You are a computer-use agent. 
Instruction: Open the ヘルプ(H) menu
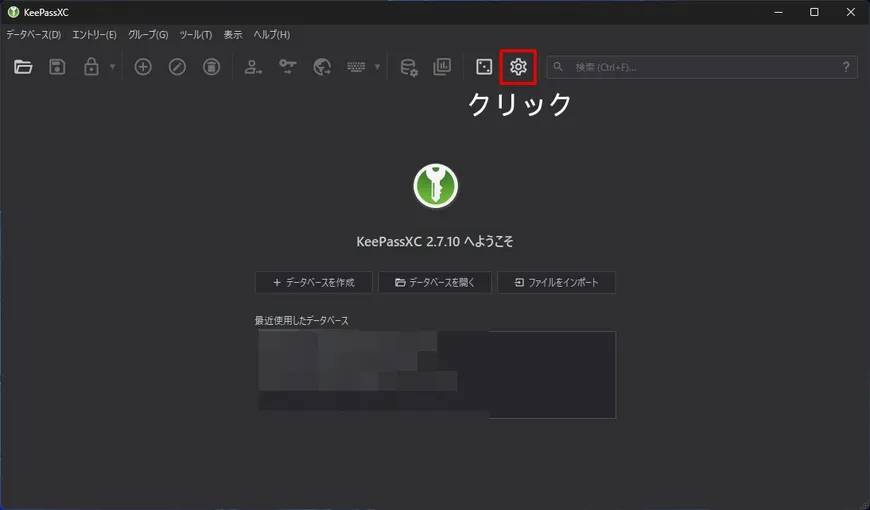pyautogui.click(x=271, y=34)
